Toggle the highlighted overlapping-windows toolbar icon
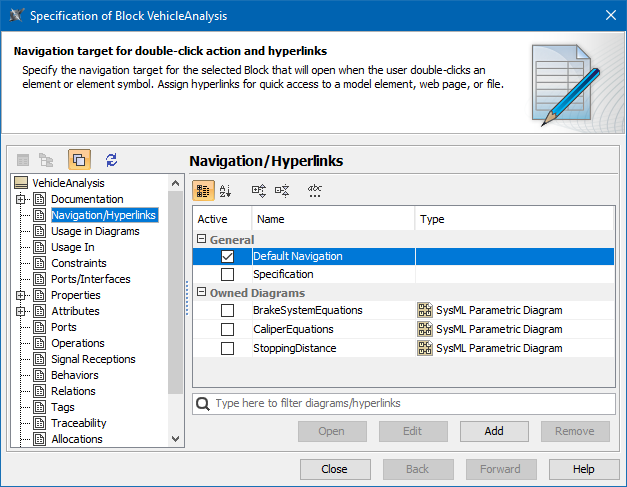The width and height of the screenshot is (627, 487). click(80, 160)
